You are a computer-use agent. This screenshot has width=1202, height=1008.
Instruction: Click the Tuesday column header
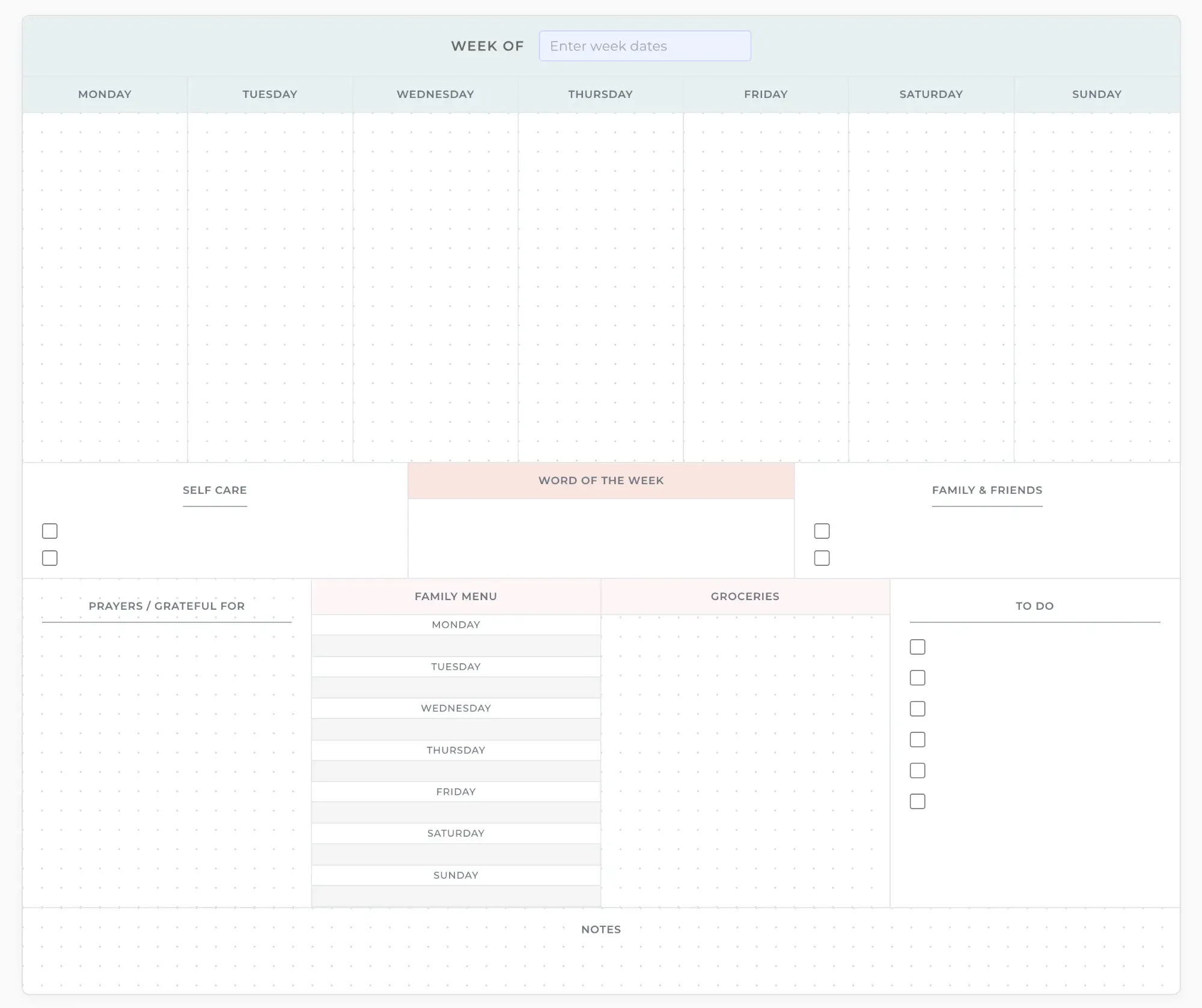point(270,94)
